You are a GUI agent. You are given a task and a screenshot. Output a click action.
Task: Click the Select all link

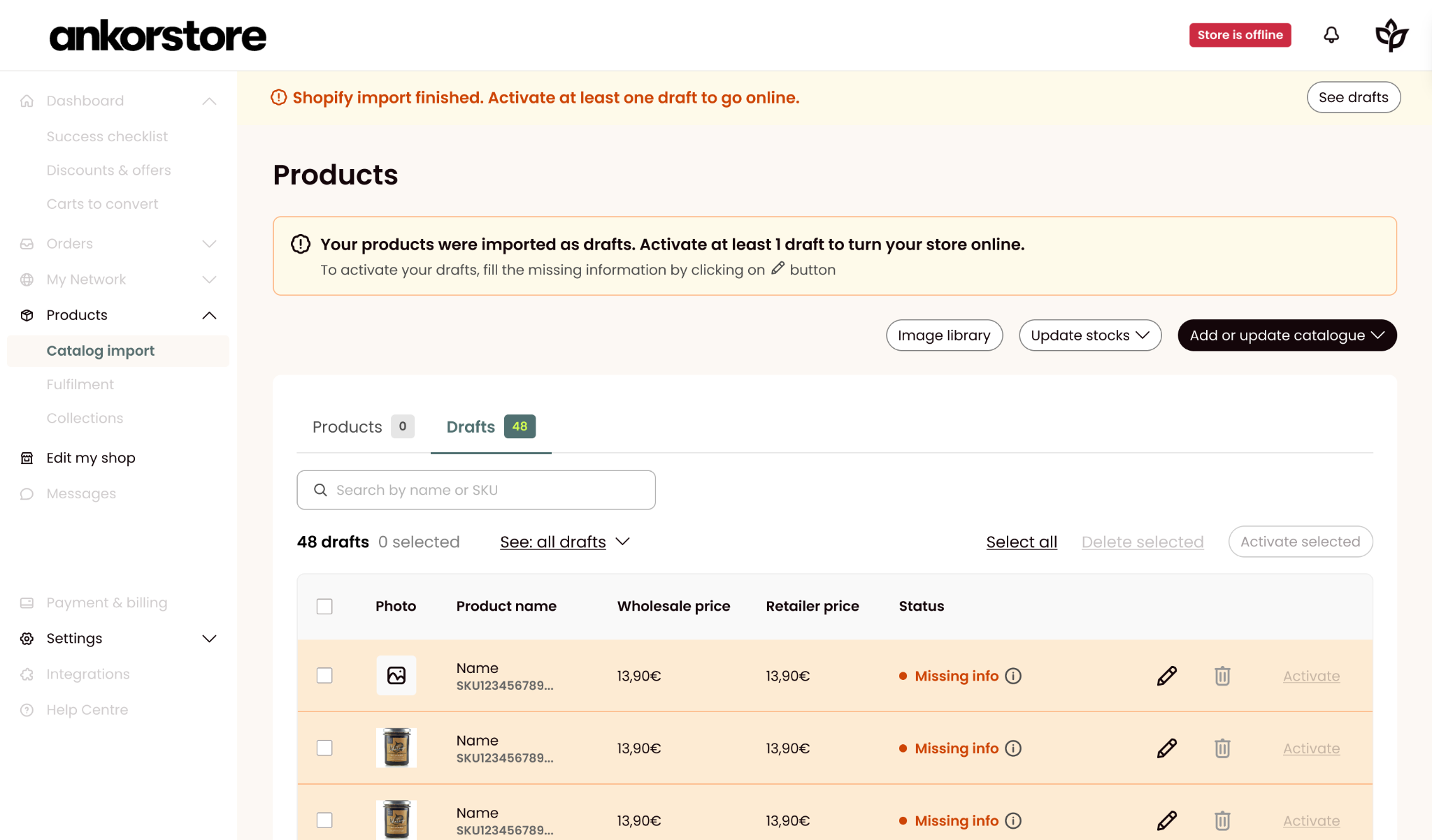(x=1022, y=542)
